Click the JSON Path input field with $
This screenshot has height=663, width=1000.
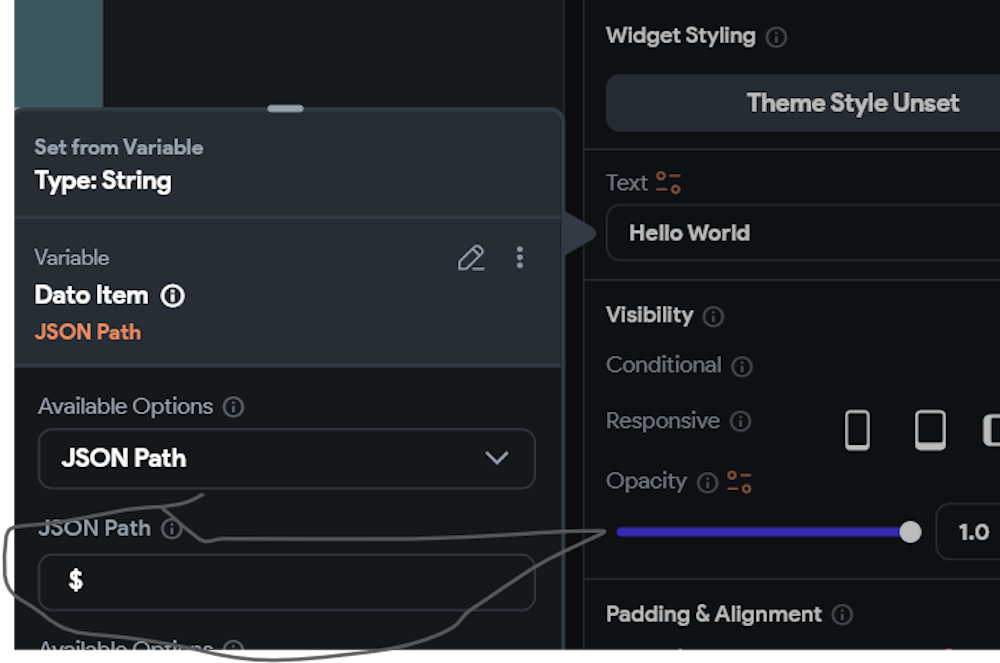pos(286,581)
